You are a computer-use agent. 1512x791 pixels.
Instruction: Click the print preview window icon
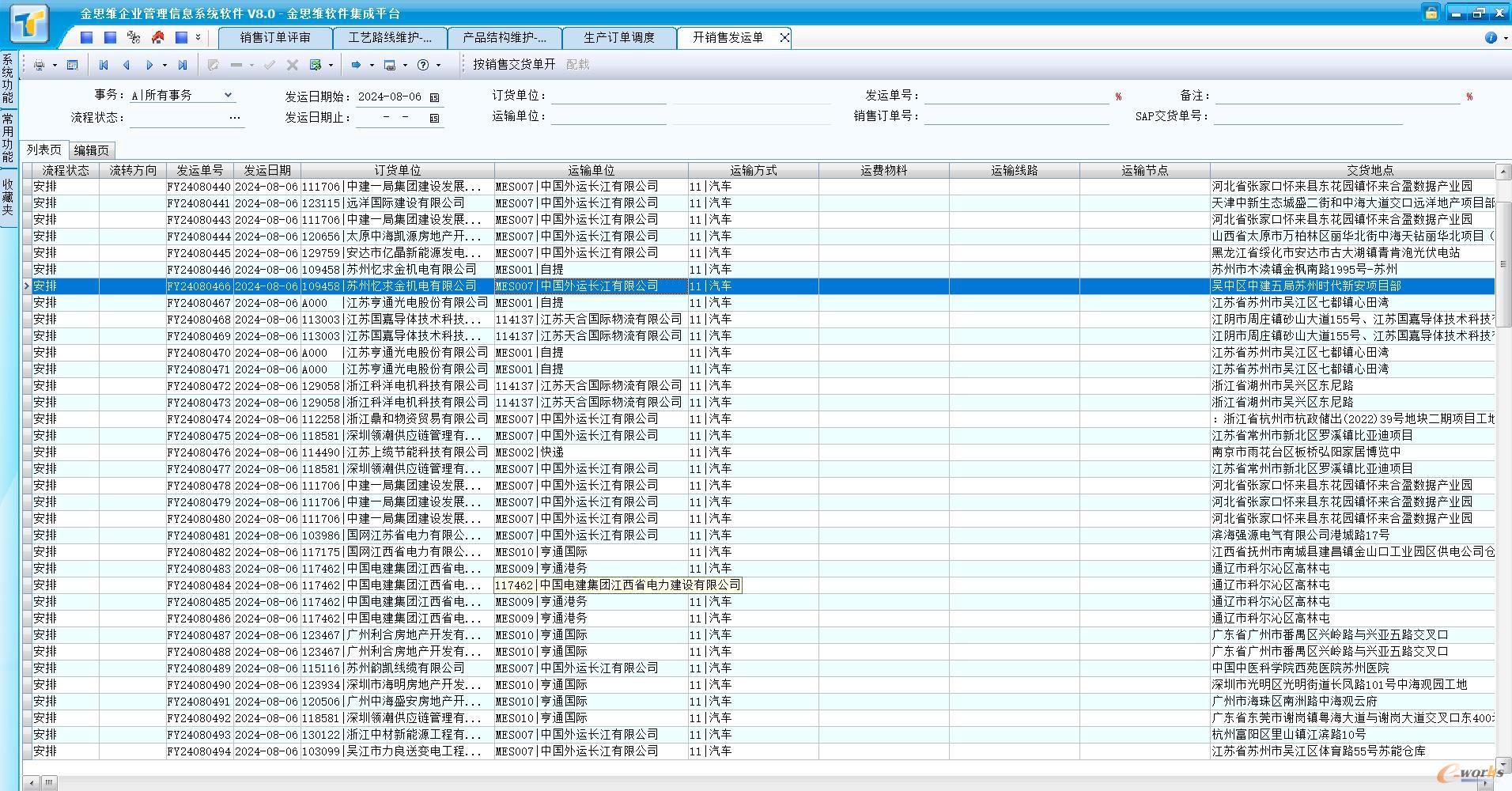[x=72, y=65]
